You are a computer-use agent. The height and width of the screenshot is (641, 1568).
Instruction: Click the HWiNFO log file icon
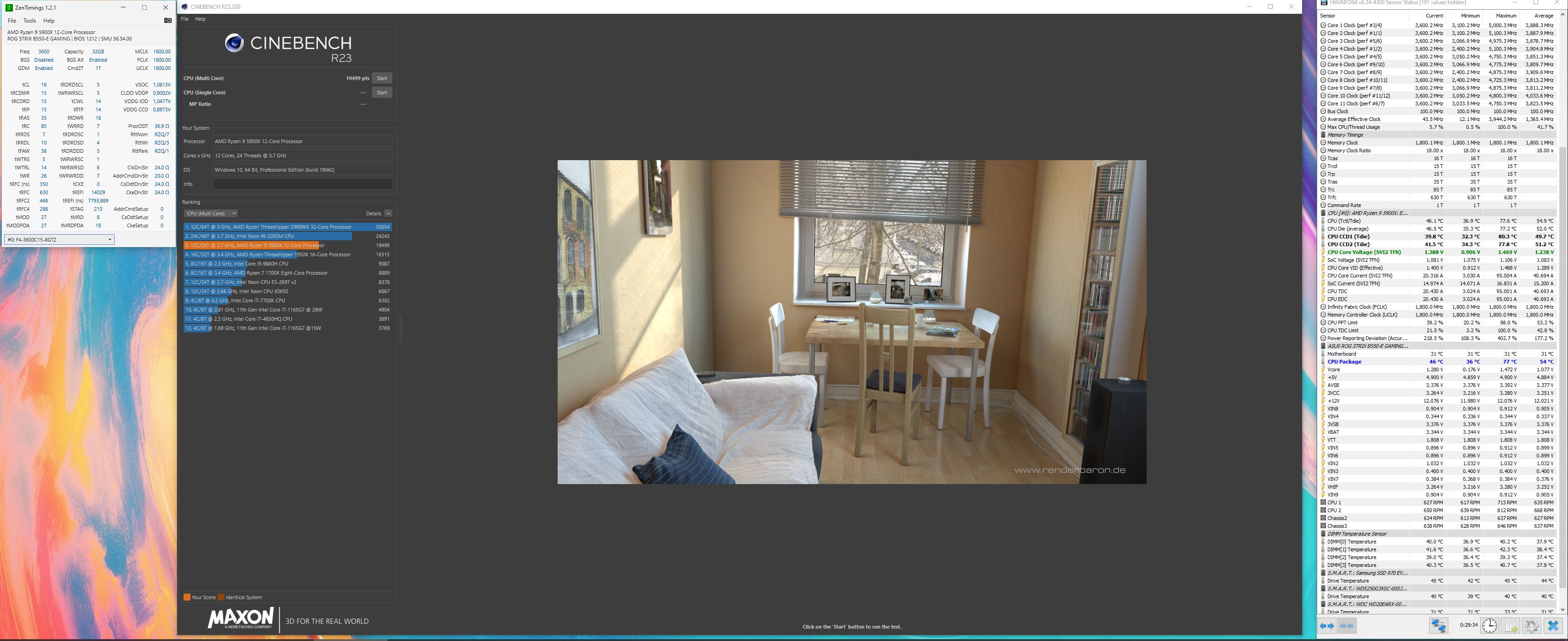(x=1511, y=625)
